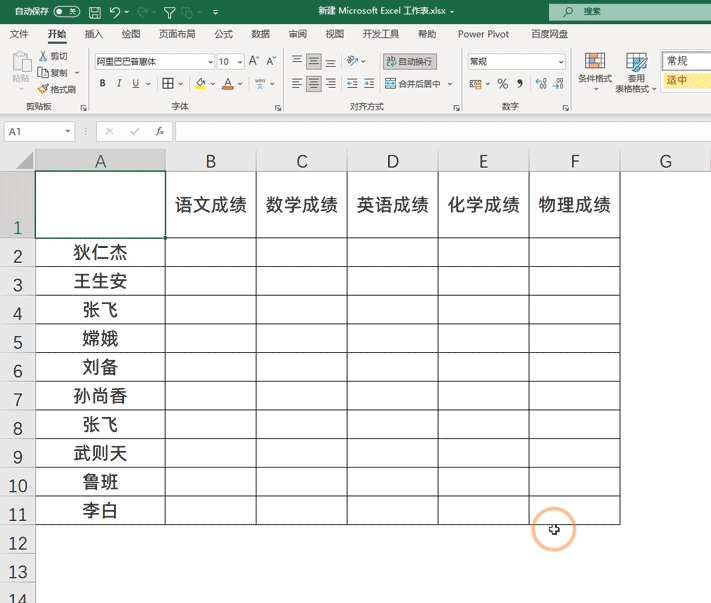The image size is (711, 603).
Task: Apply the yellow fill color
Action: 200,83
